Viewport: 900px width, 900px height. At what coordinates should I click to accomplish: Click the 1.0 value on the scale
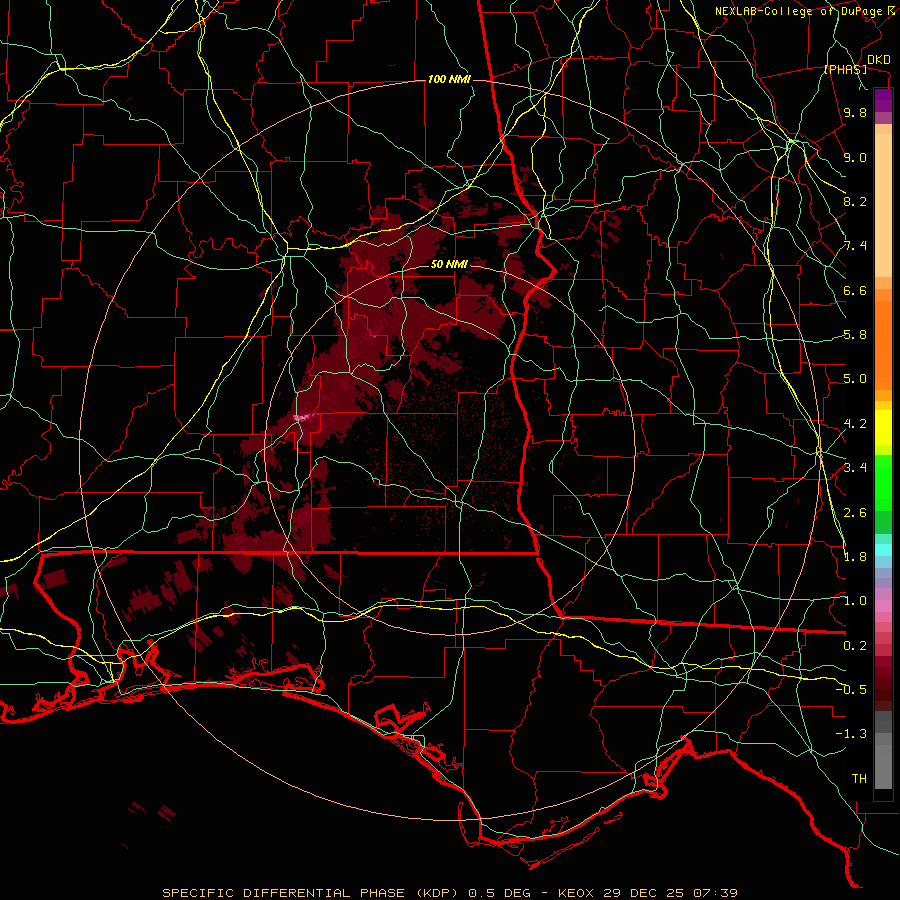[x=855, y=601]
